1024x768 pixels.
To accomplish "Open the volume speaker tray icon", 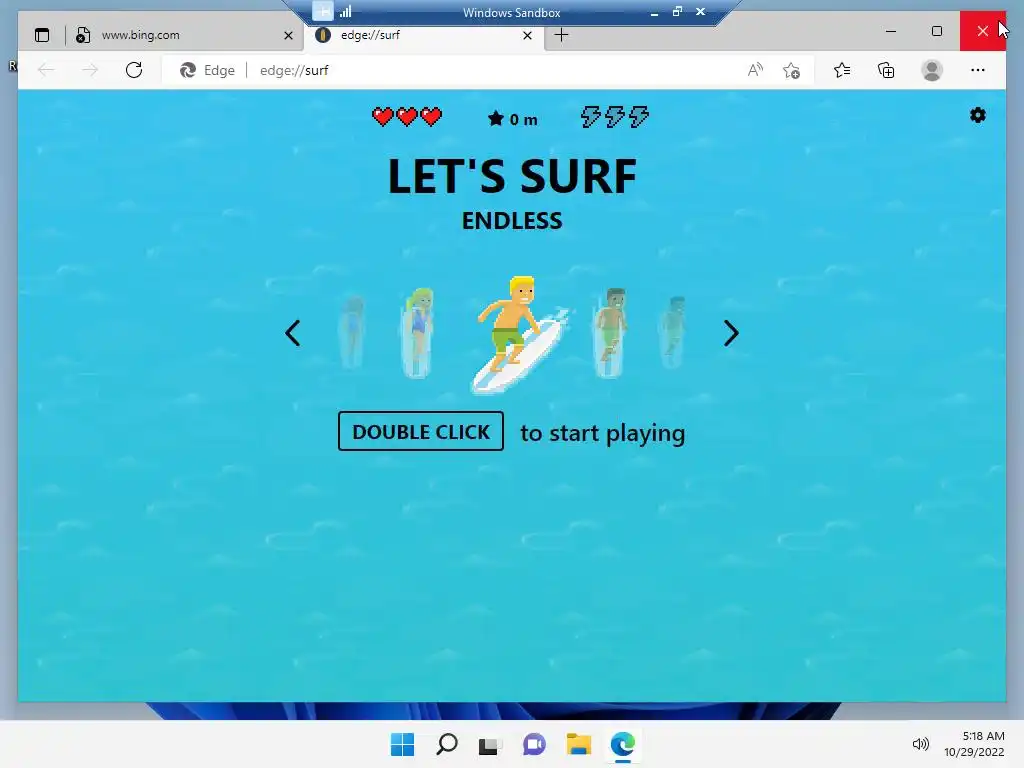I will click(x=920, y=744).
